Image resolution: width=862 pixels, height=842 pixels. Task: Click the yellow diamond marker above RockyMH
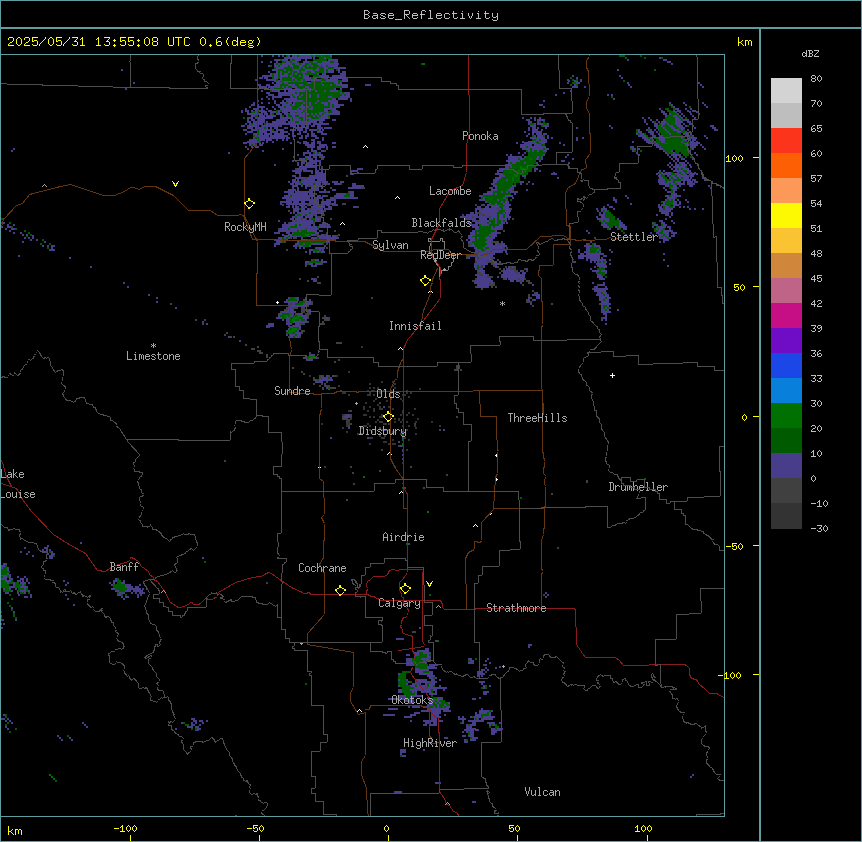click(x=249, y=204)
